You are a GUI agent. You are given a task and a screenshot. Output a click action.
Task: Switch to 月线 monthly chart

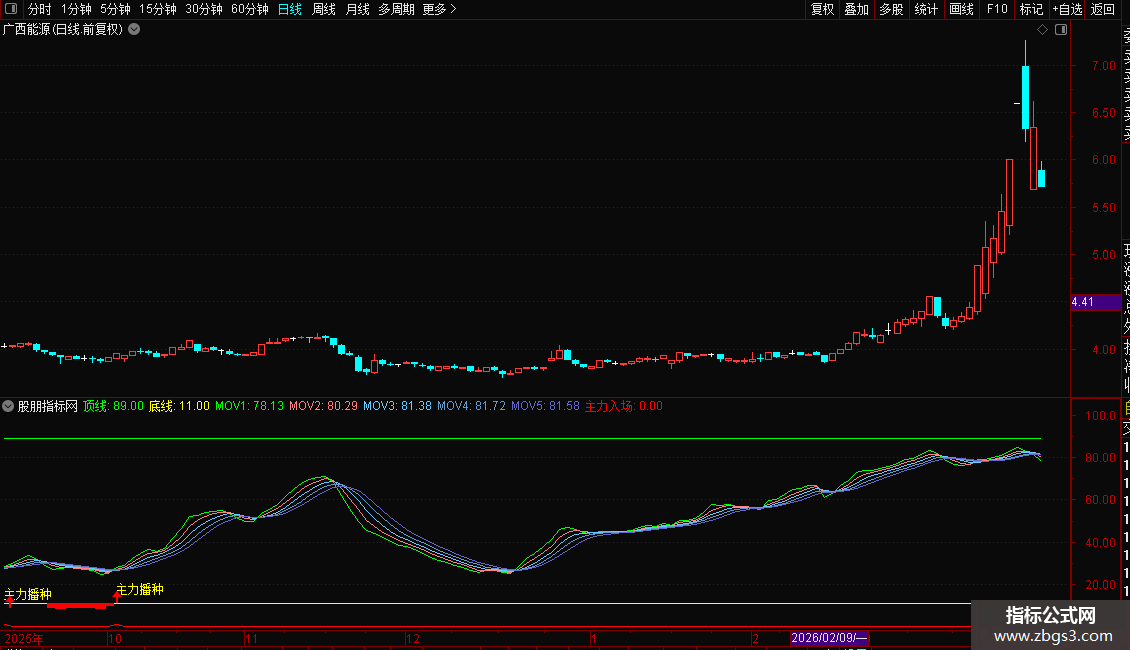tap(358, 9)
